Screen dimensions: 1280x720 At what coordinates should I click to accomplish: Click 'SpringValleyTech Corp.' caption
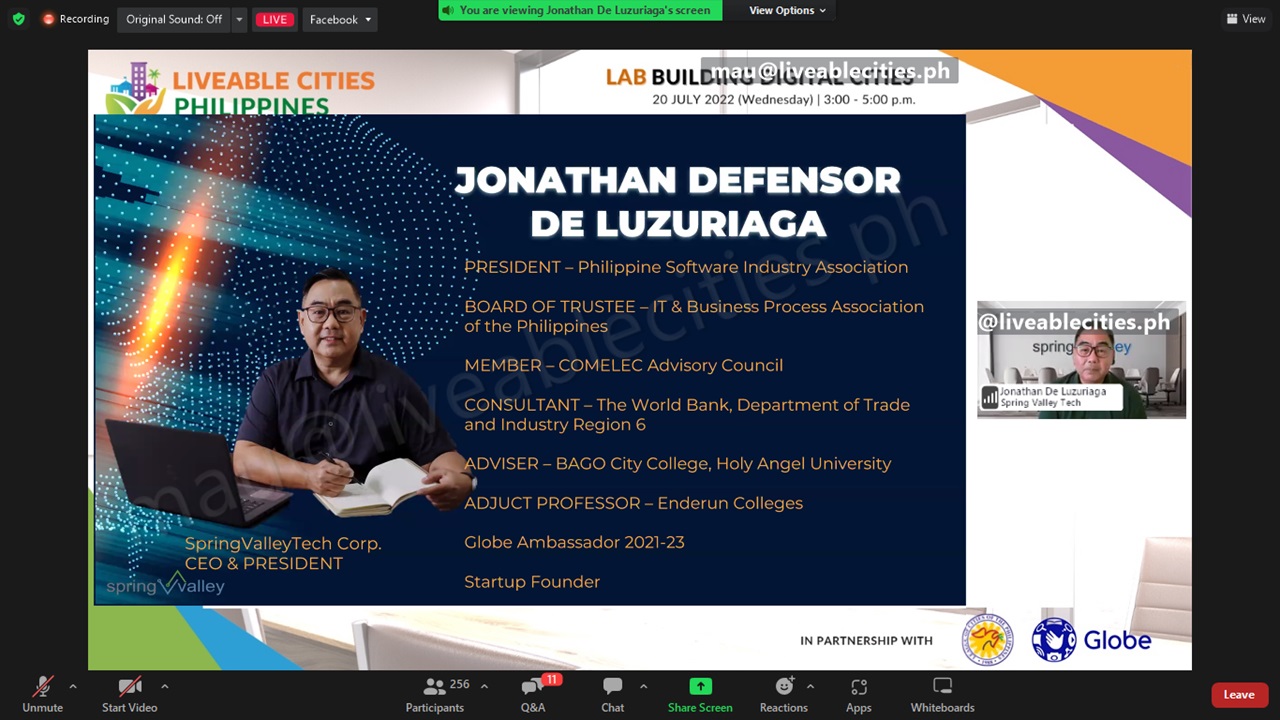pos(283,544)
